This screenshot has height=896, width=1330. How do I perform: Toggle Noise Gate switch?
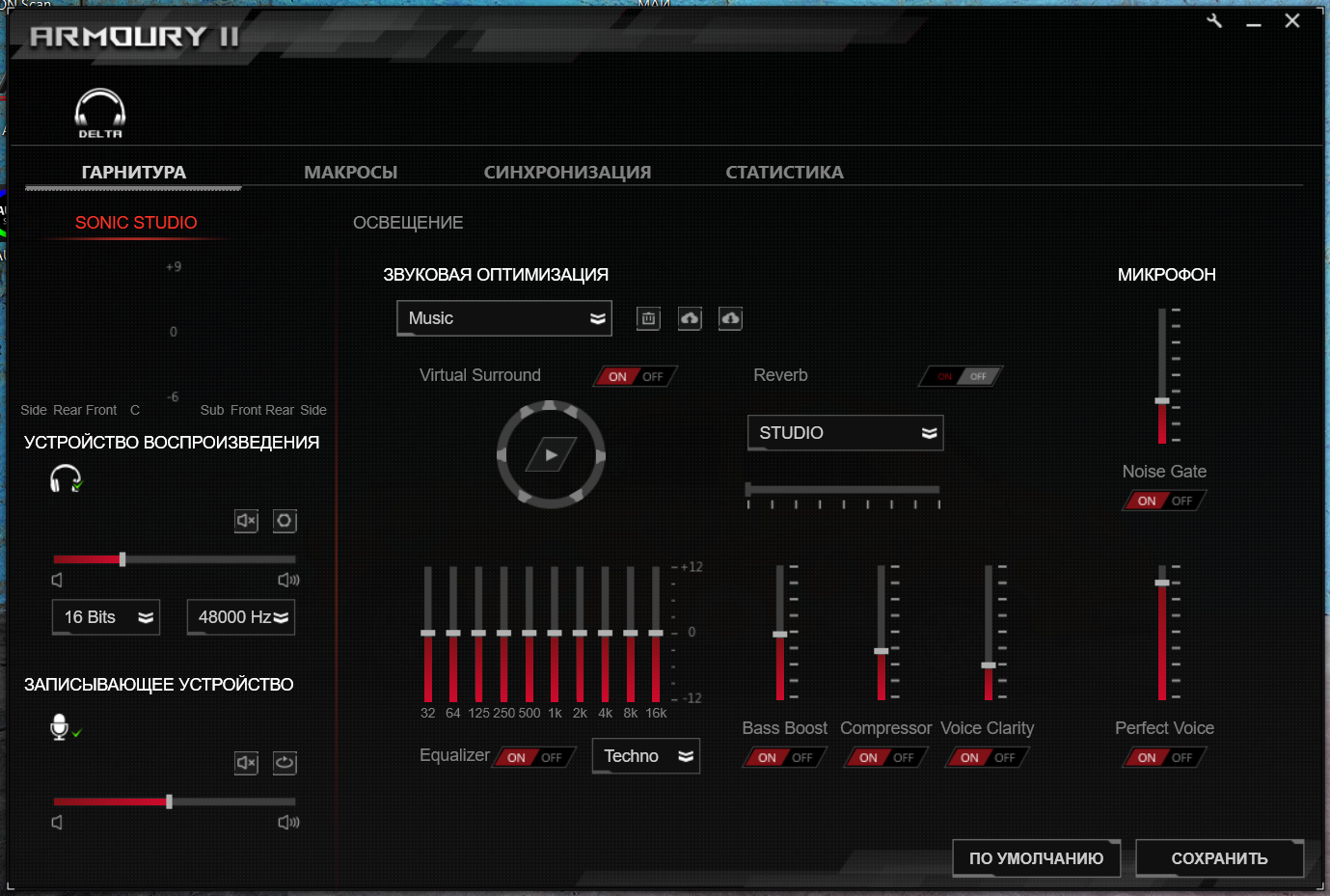(x=1164, y=501)
